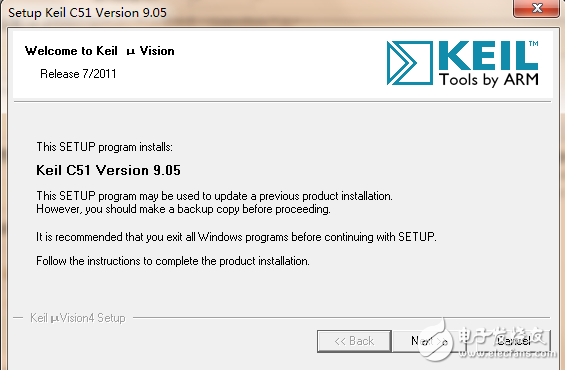Click the greyed << Back button
565x370 pixels.
(x=354, y=341)
